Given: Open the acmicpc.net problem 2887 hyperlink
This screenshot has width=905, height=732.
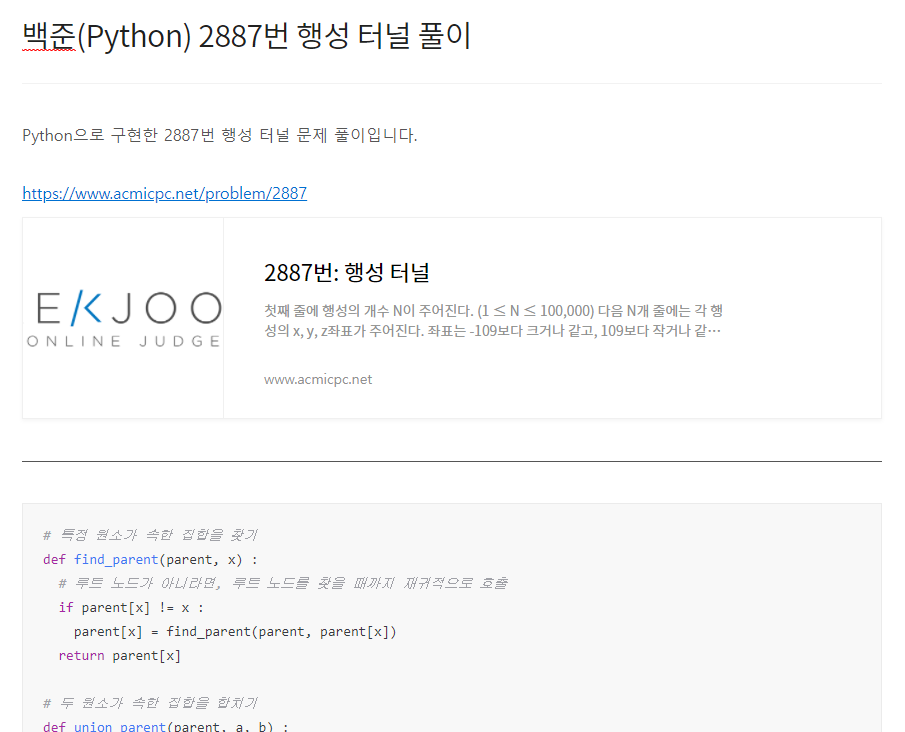Looking at the screenshot, I should [x=164, y=193].
